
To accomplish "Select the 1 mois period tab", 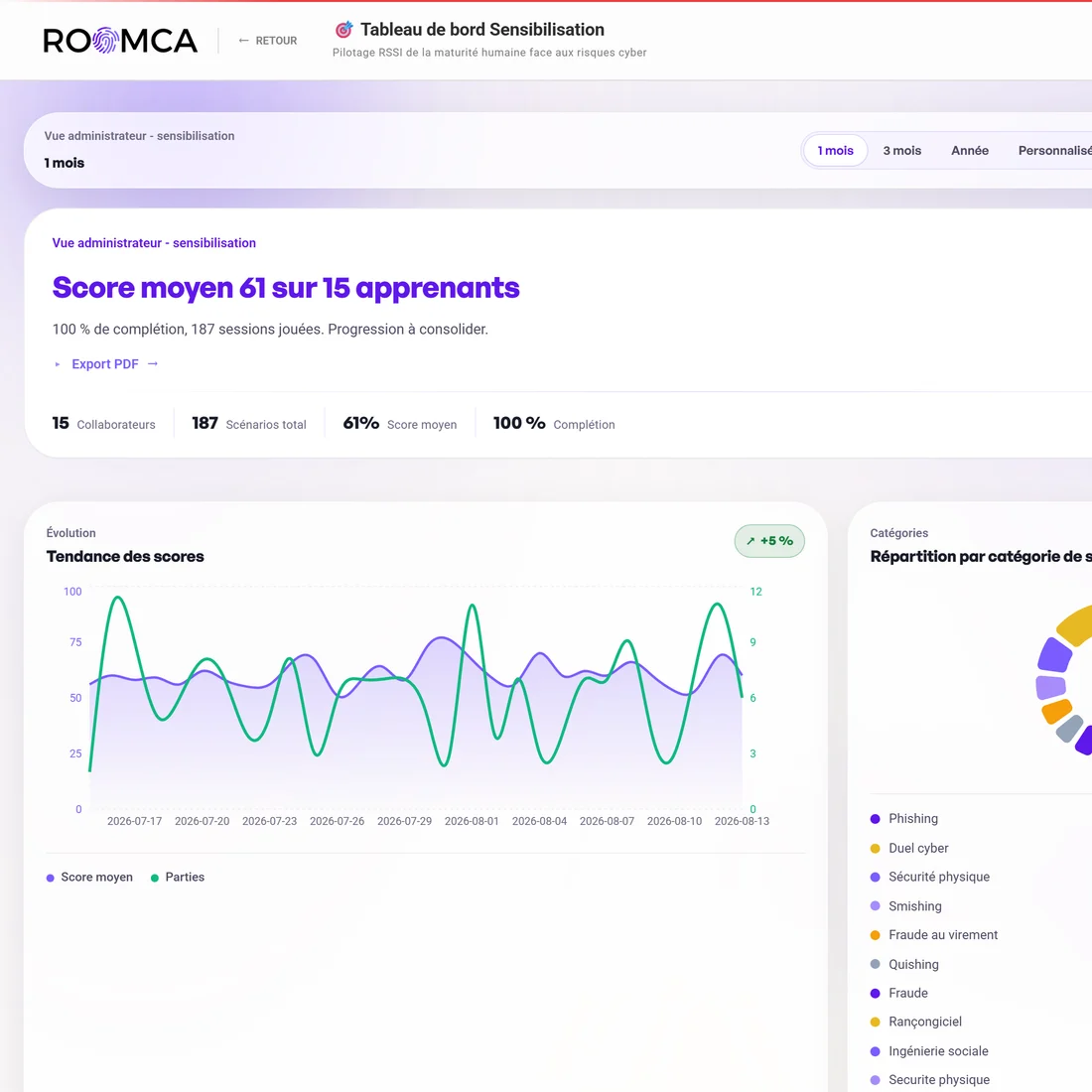I will (x=835, y=151).
